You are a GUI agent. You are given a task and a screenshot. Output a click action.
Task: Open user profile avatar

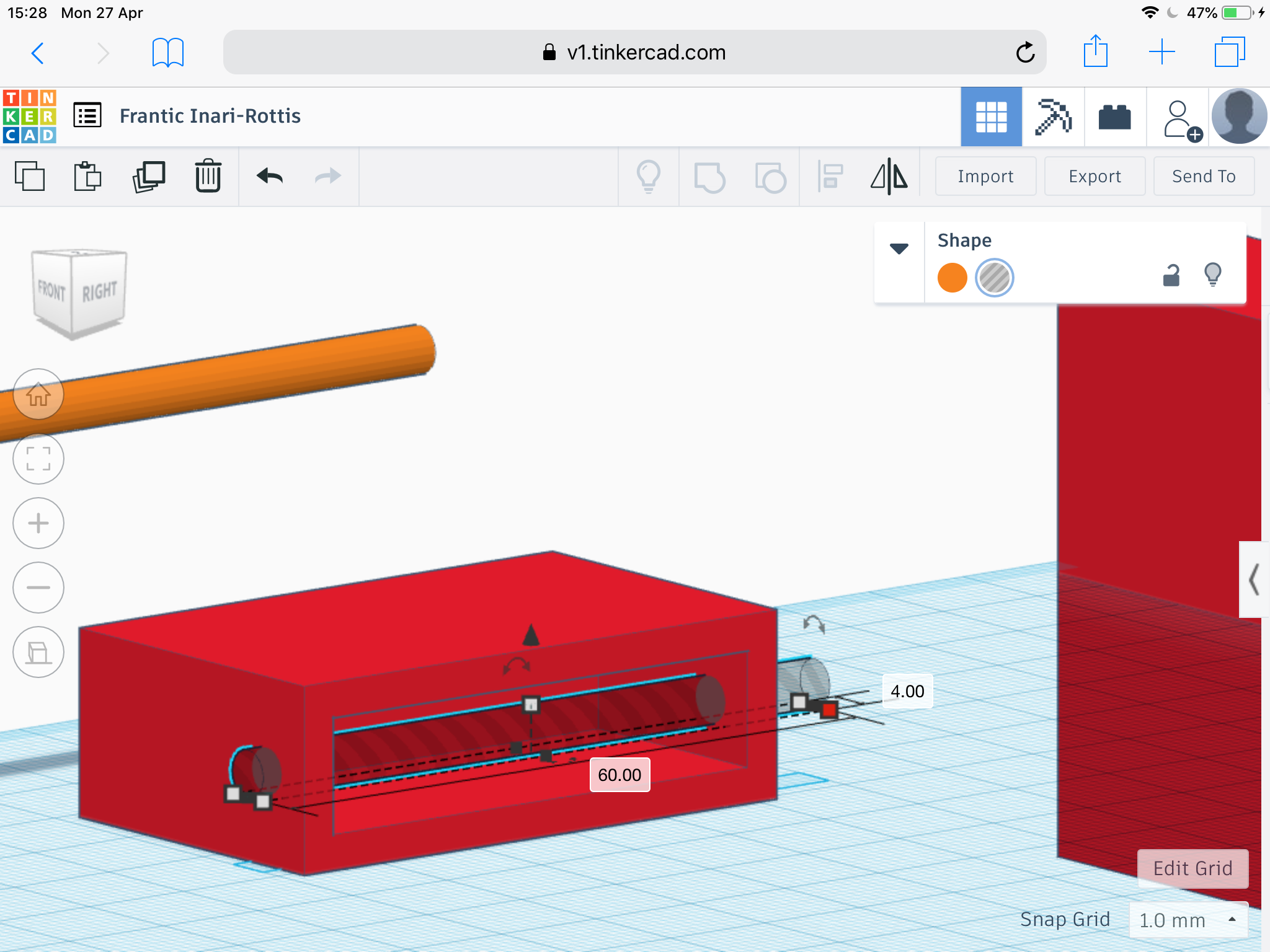tap(1239, 117)
